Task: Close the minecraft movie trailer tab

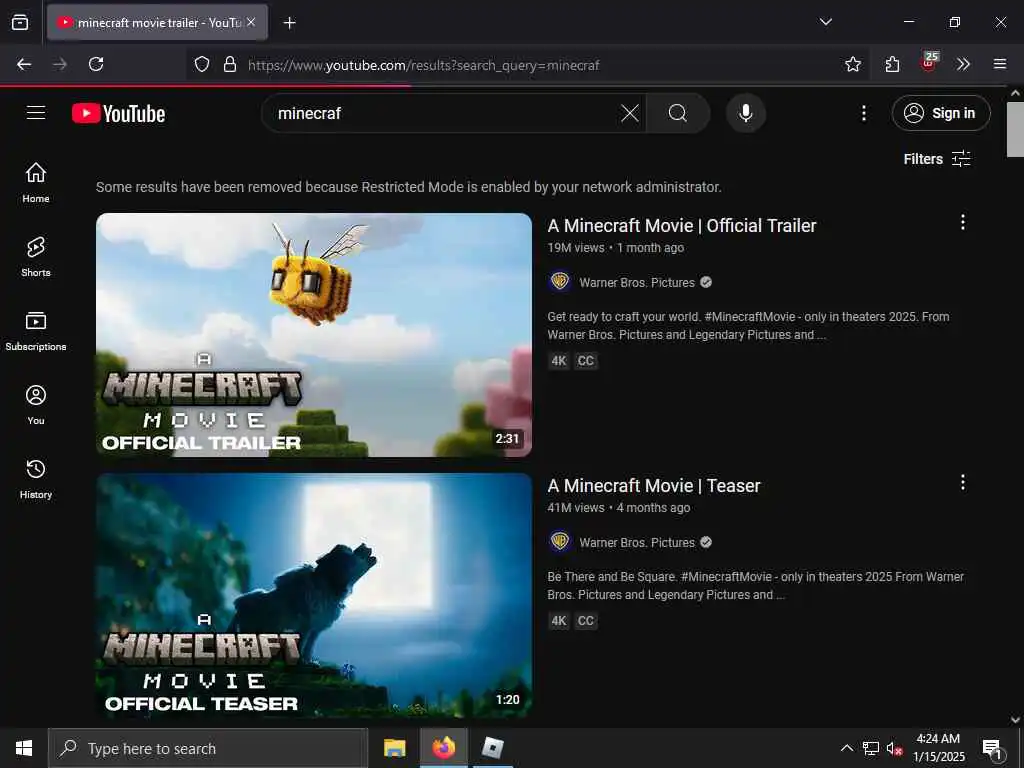Action: [x=251, y=22]
